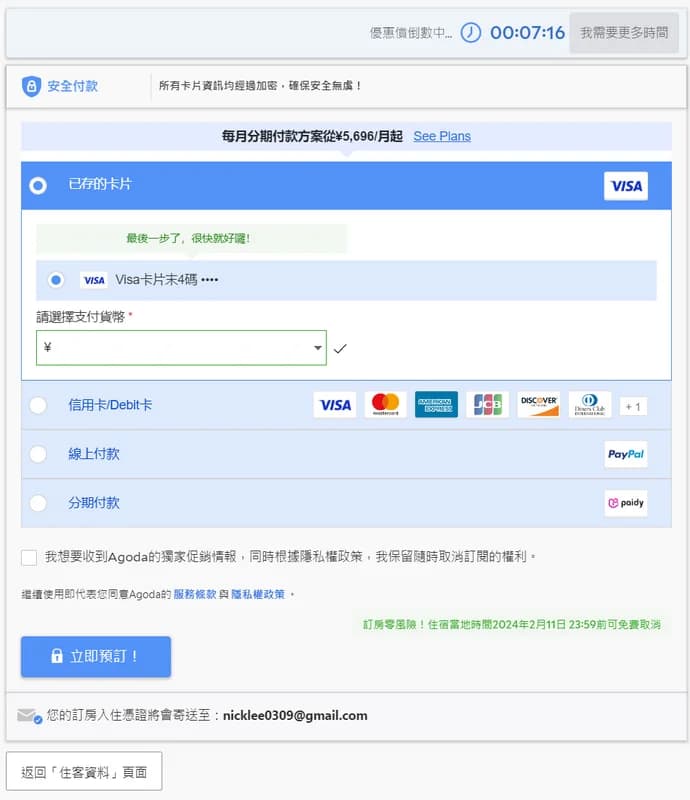Viewport: 690px width, 800px height.
Task: Click the 立即預訂 book now button
Action: (96, 657)
